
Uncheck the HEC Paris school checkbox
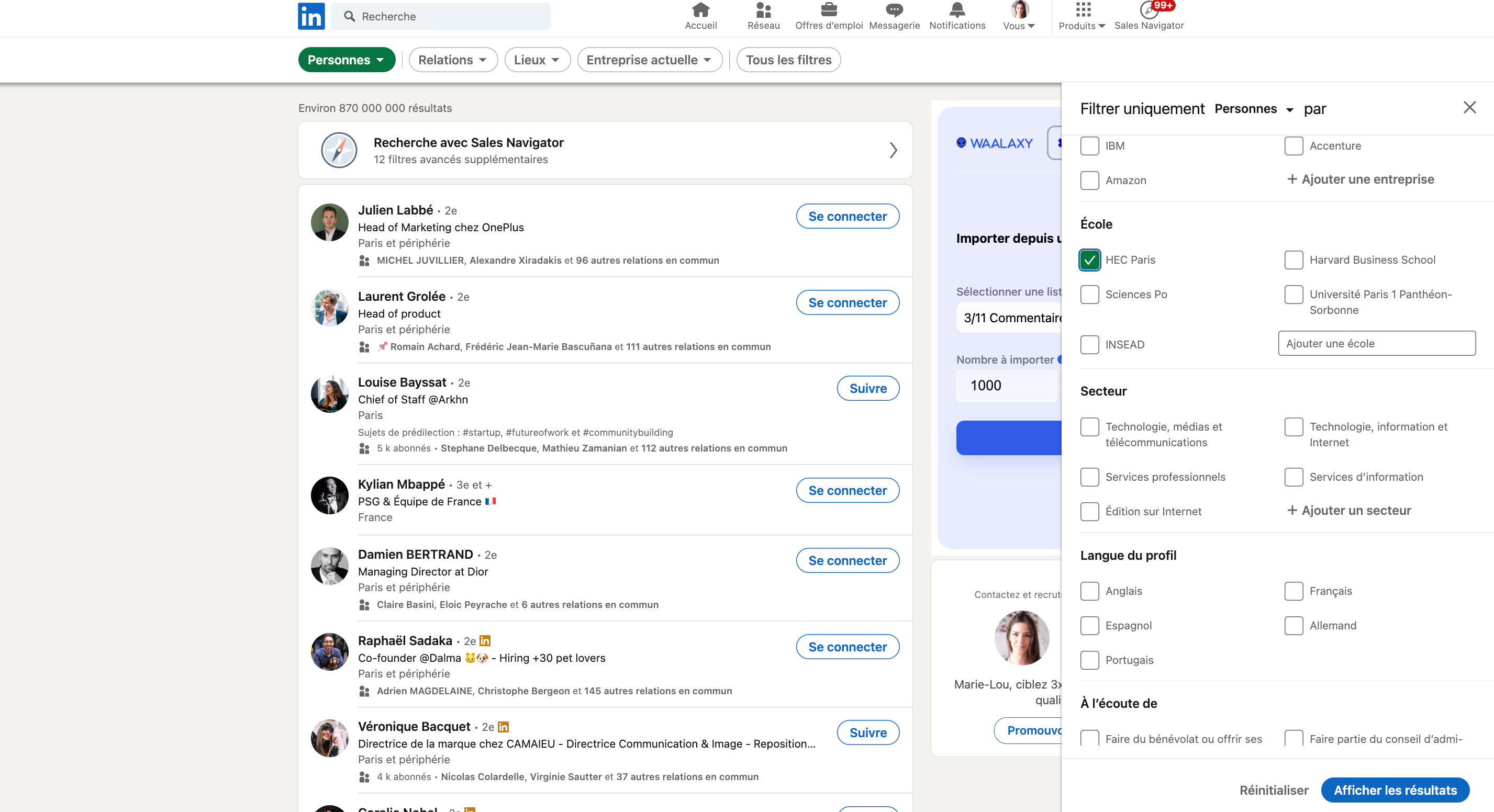[x=1090, y=260]
